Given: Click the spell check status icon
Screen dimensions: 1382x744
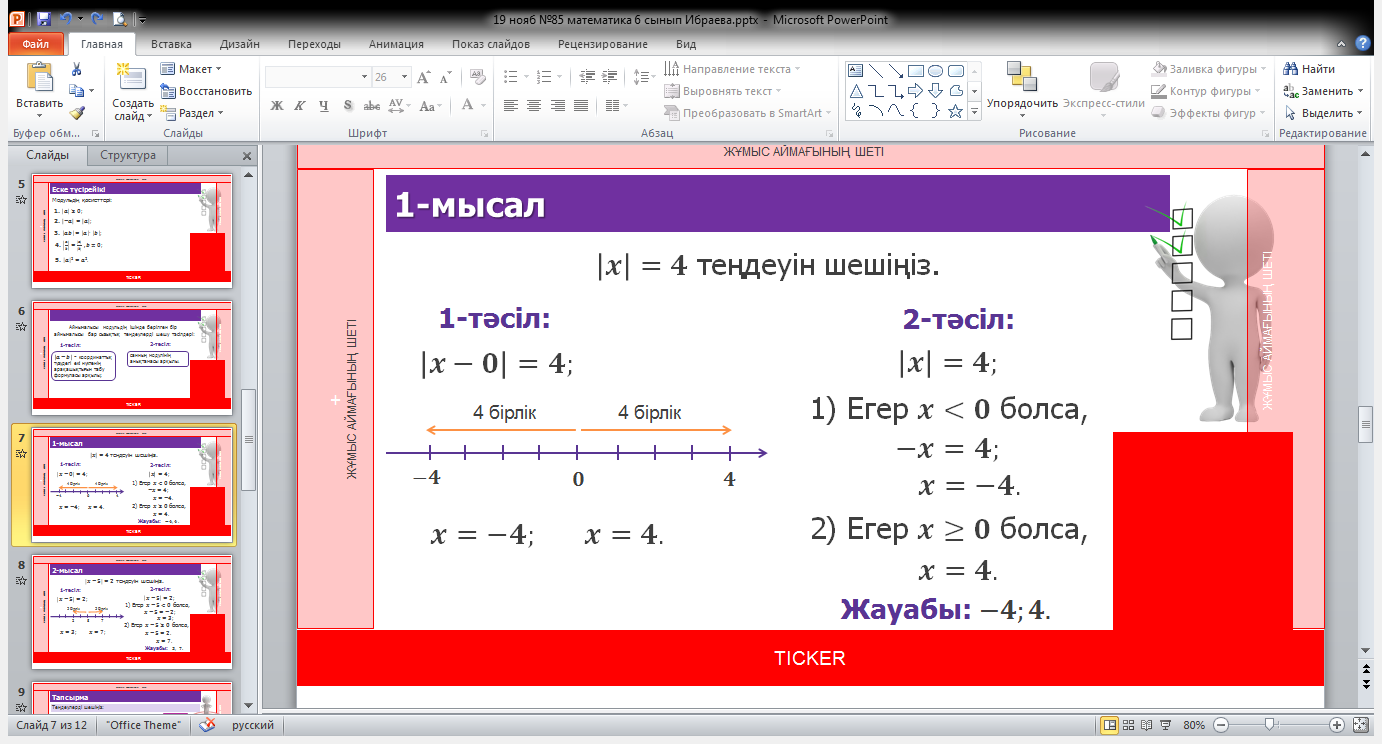Looking at the screenshot, I should (x=208, y=725).
